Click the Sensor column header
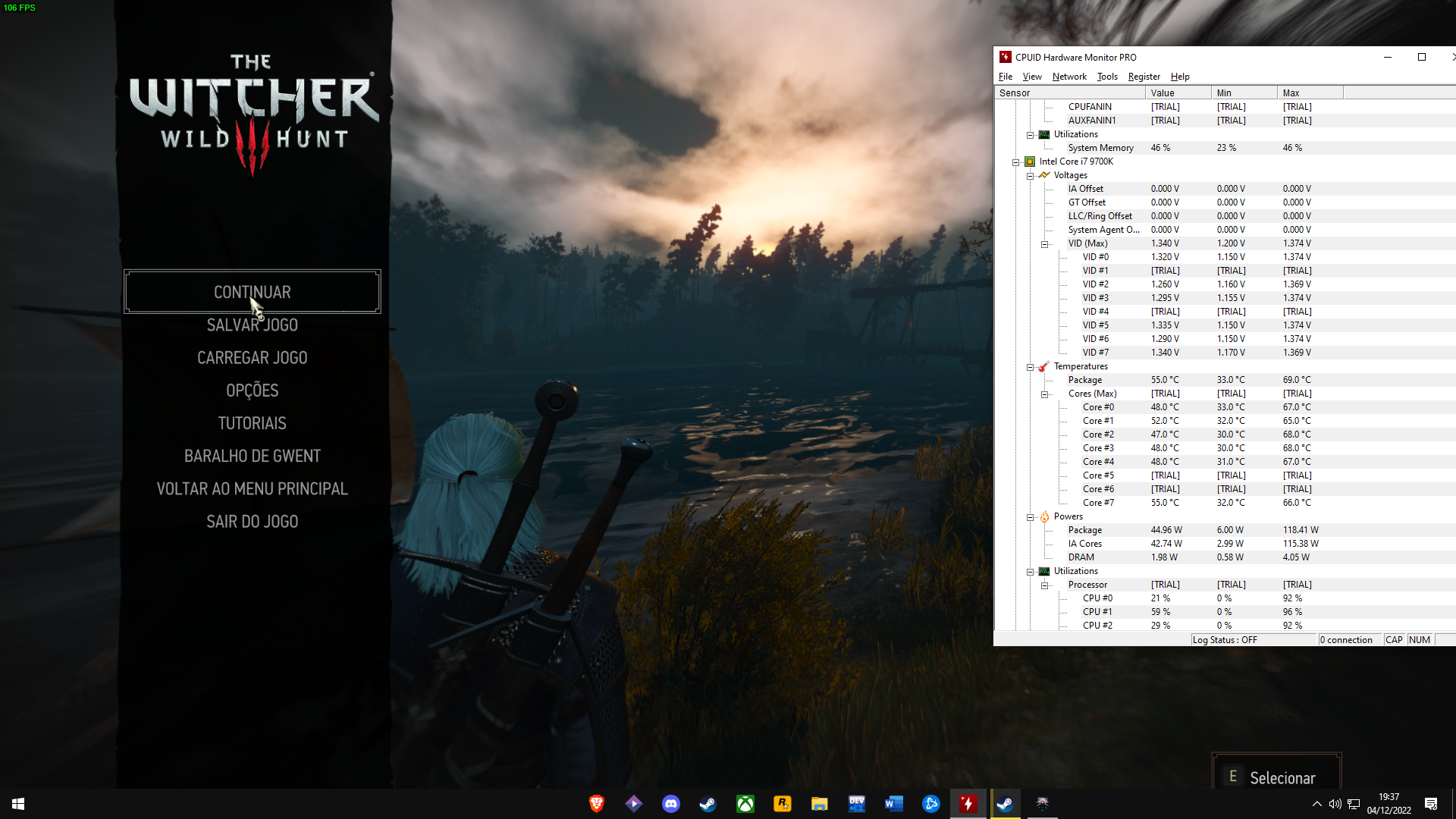The height and width of the screenshot is (819, 1456). pos(1069,93)
